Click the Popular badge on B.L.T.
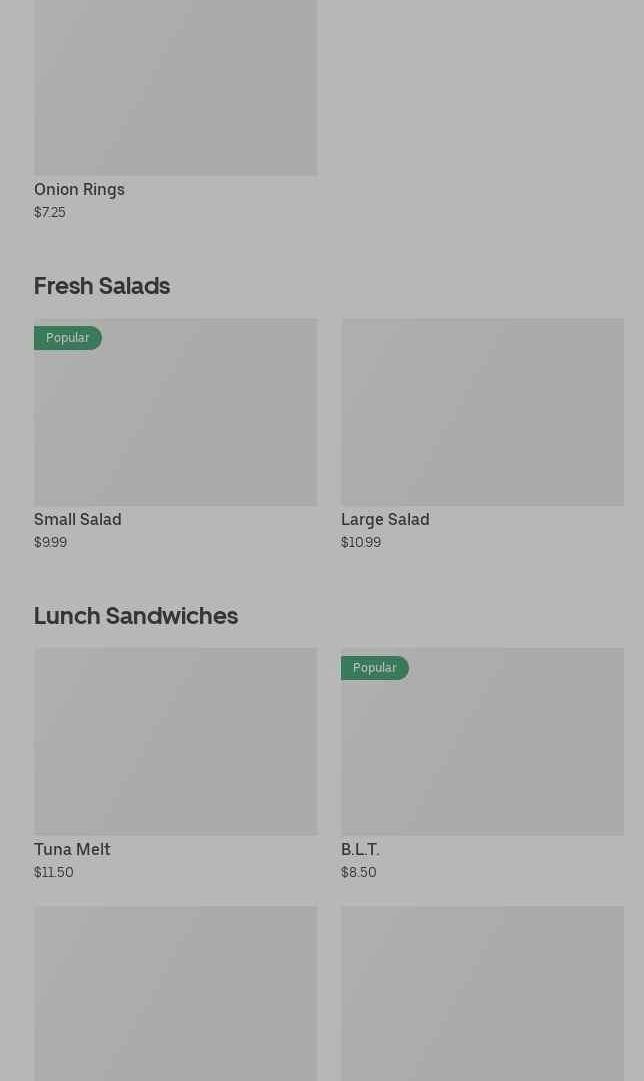The image size is (644, 1081). click(374, 668)
